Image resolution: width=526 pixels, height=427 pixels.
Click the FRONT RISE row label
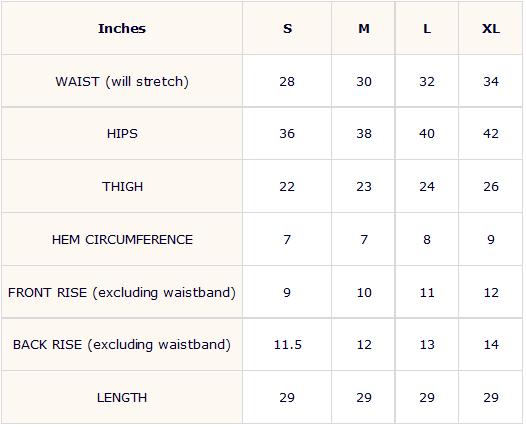click(122, 292)
